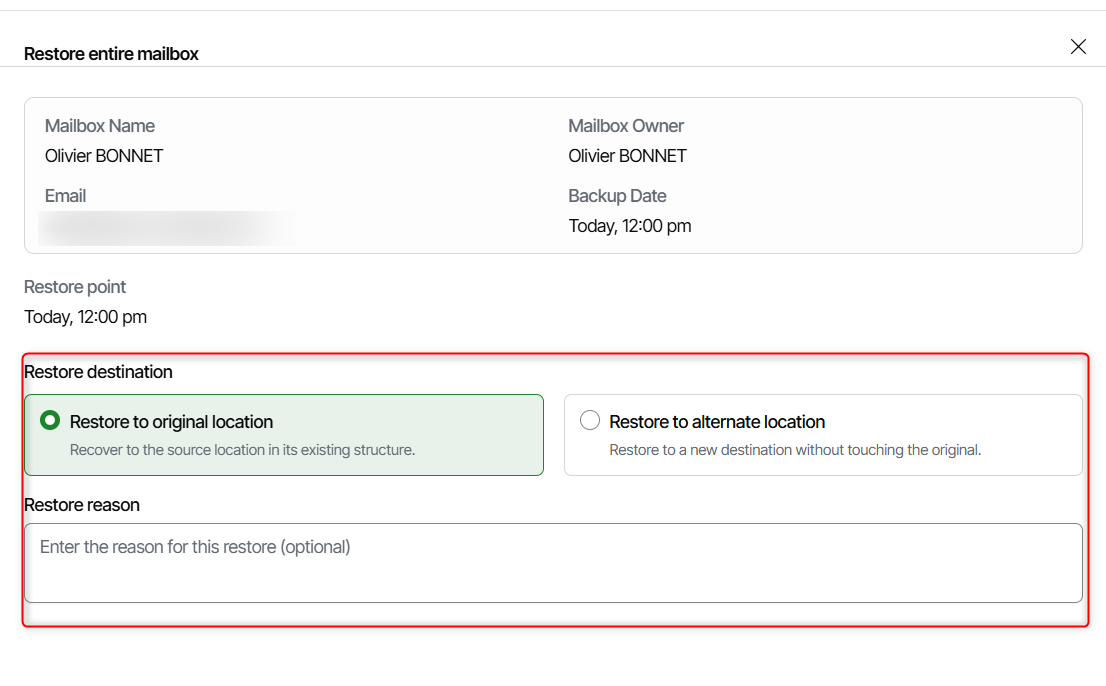Image resolution: width=1106 pixels, height=686 pixels.
Task: Click the 'Restore point' label
Action: [x=75, y=287]
